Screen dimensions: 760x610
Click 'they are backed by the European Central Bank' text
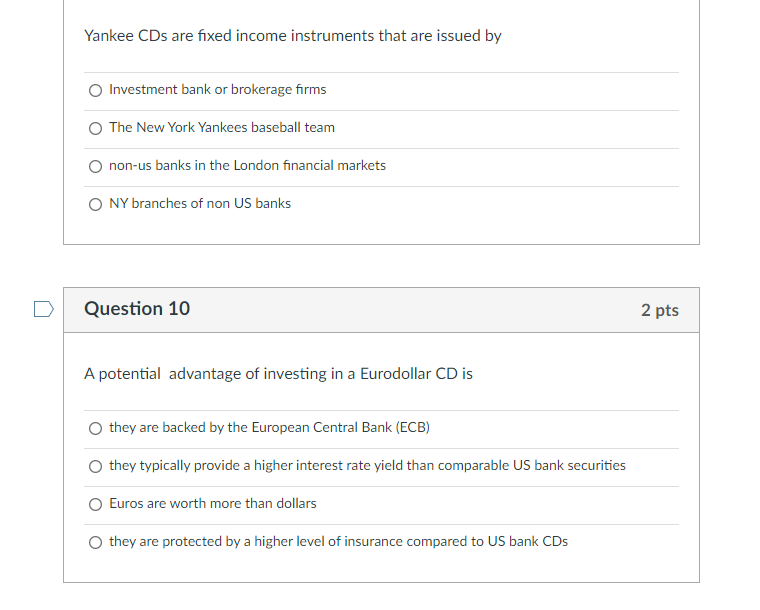tap(269, 427)
